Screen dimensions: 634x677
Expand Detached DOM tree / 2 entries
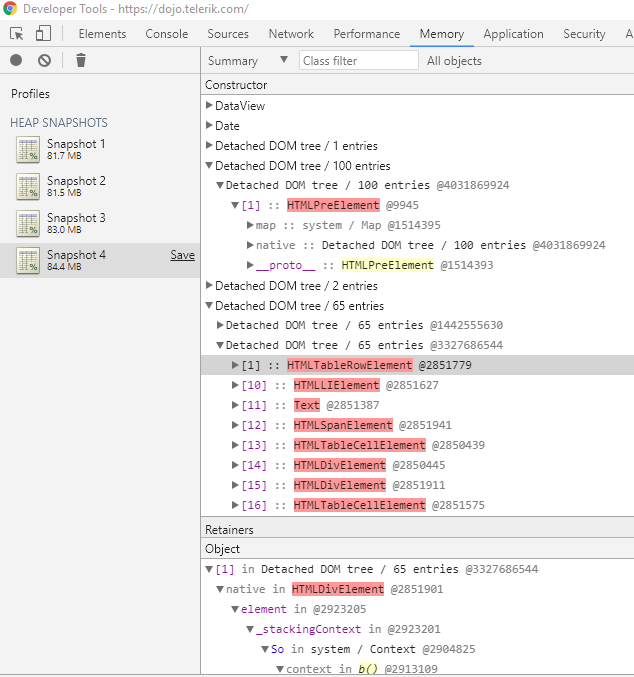pos(209,286)
